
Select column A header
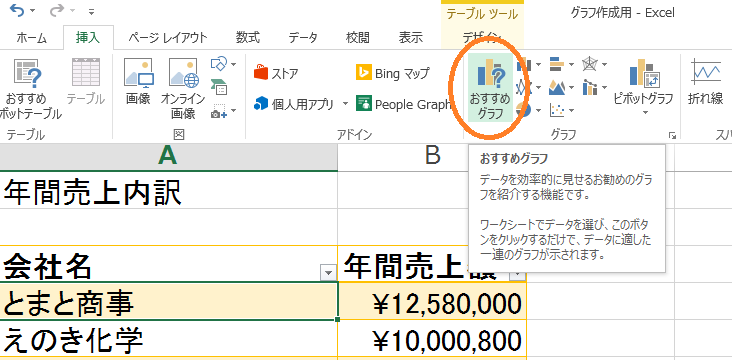(x=169, y=157)
